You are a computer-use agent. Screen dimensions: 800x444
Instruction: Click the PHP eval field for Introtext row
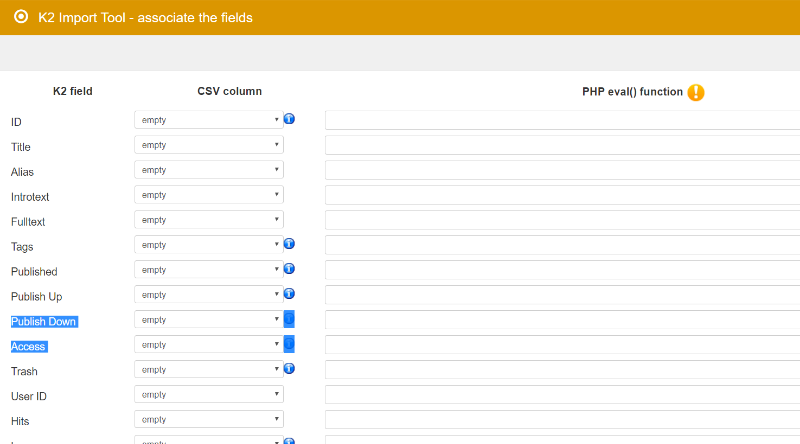point(562,195)
